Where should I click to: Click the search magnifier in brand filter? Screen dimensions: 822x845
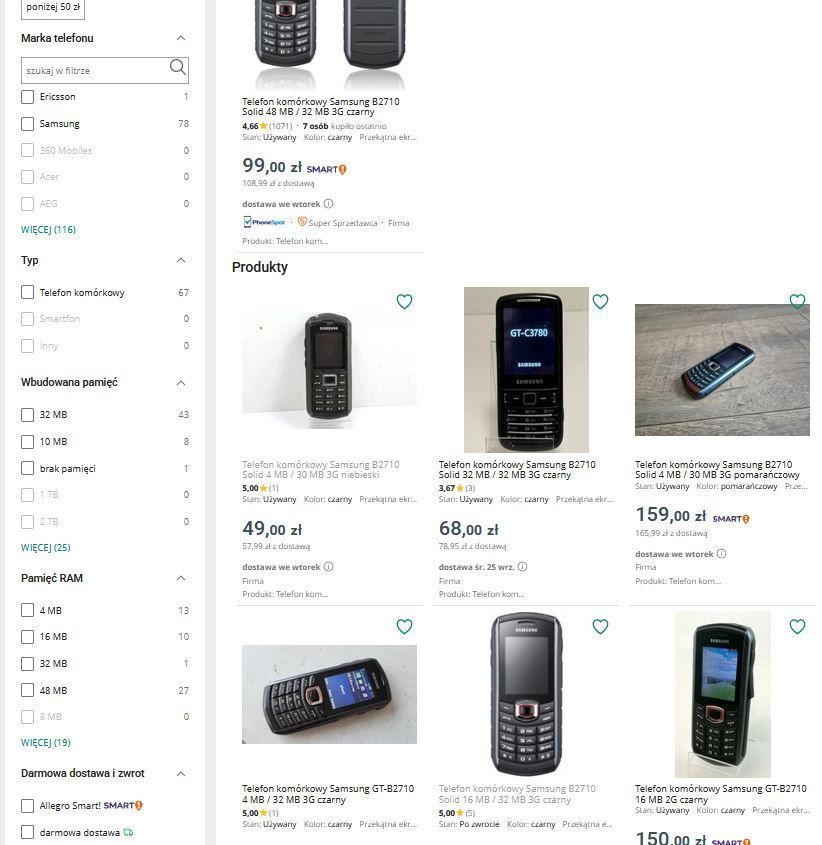pos(177,67)
